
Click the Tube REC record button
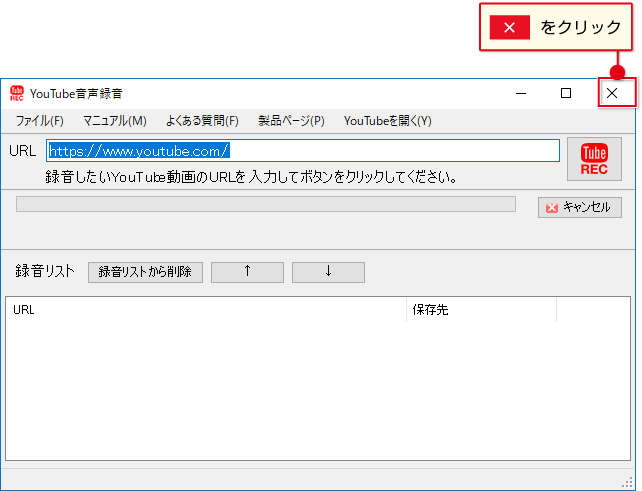pyautogui.click(x=594, y=159)
